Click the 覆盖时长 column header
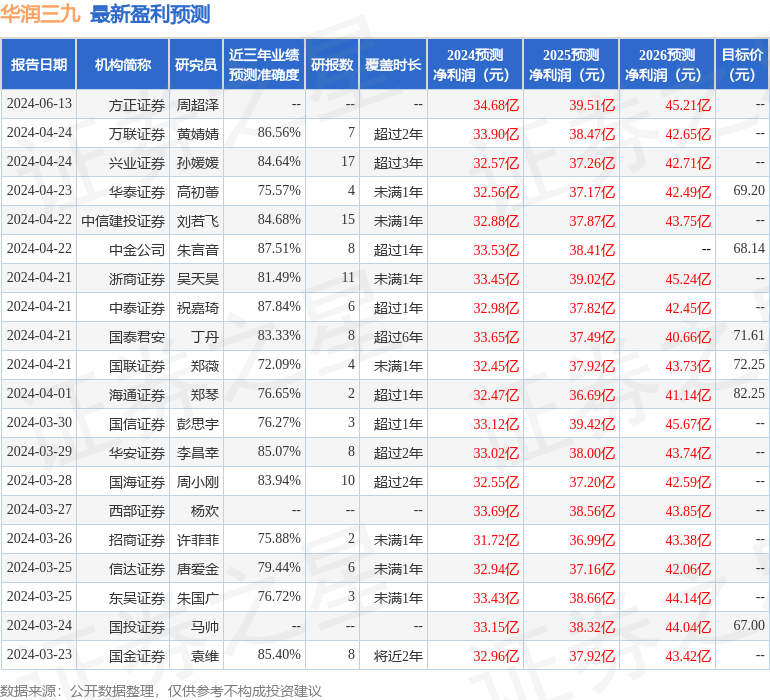Image resolution: width=770 pixels, height=700 pixels. tap(393, 64)
